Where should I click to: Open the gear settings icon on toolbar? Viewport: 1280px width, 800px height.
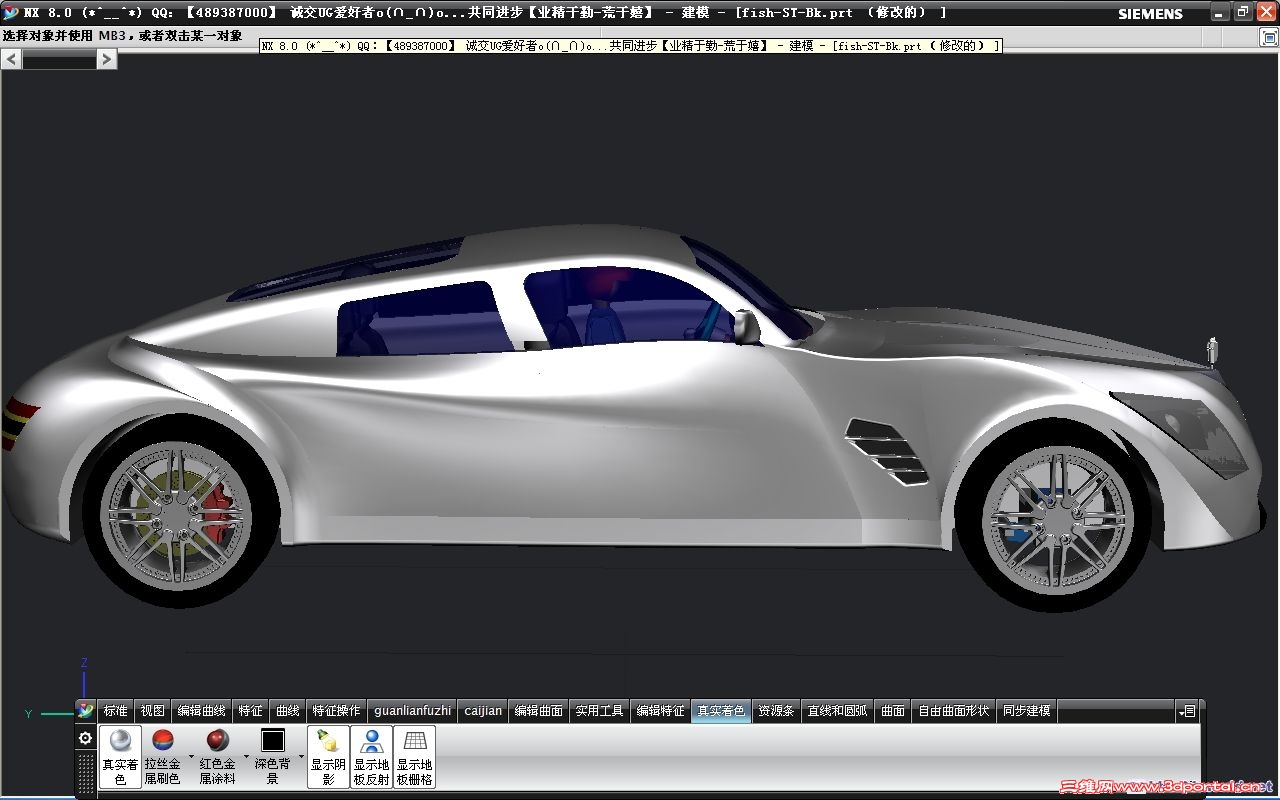(x=86, y=738)
